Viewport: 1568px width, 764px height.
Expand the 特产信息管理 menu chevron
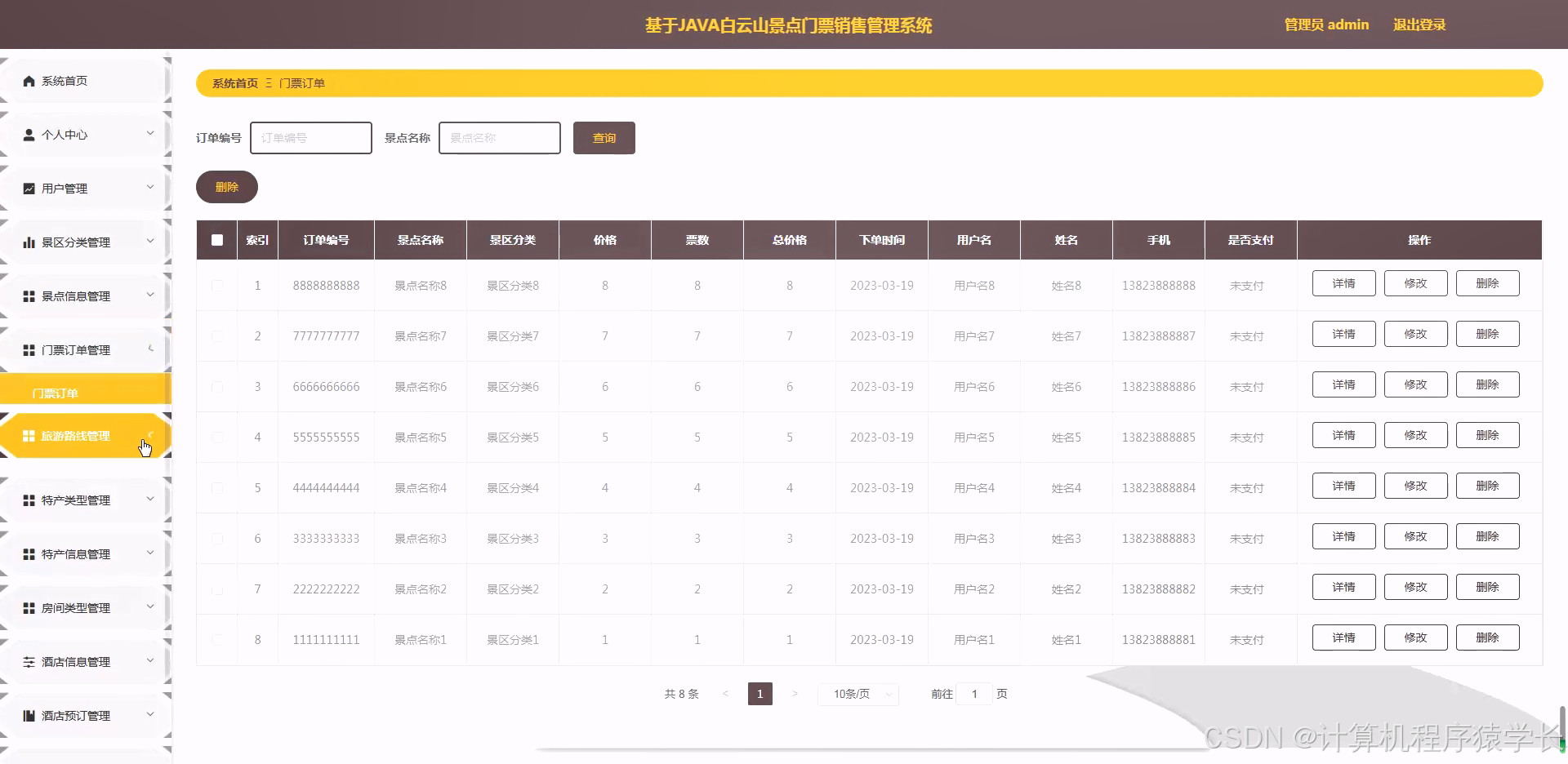coord(150,553)
